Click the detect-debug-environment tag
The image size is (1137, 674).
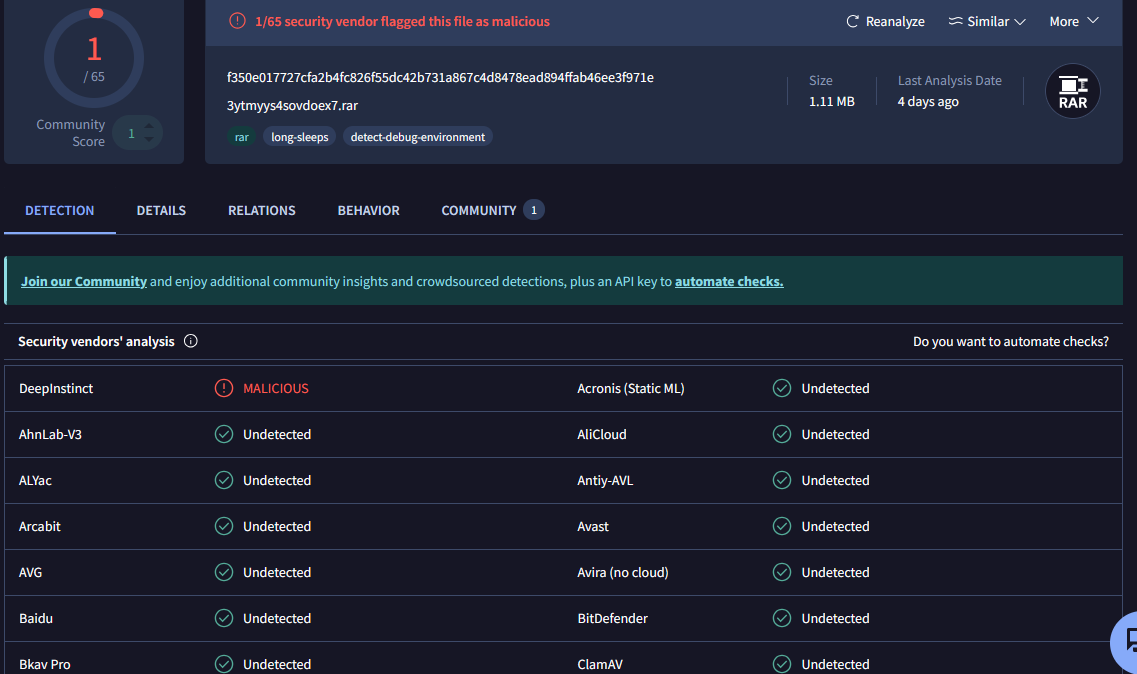[x=418, y=137]
